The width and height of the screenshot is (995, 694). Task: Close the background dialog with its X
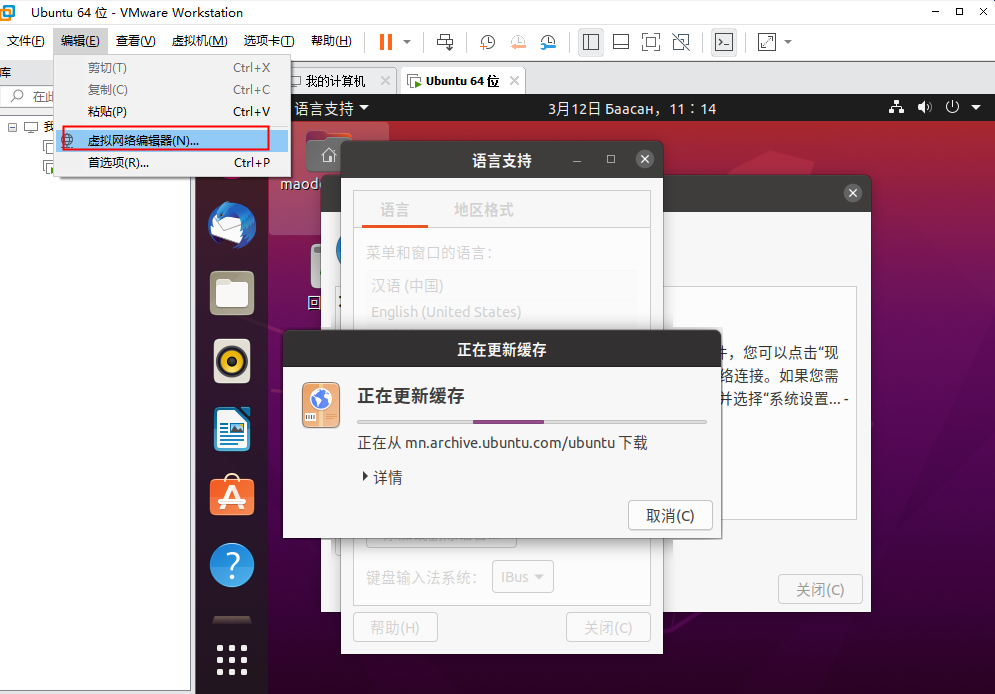pyautogui.click(x=853, y=193)
